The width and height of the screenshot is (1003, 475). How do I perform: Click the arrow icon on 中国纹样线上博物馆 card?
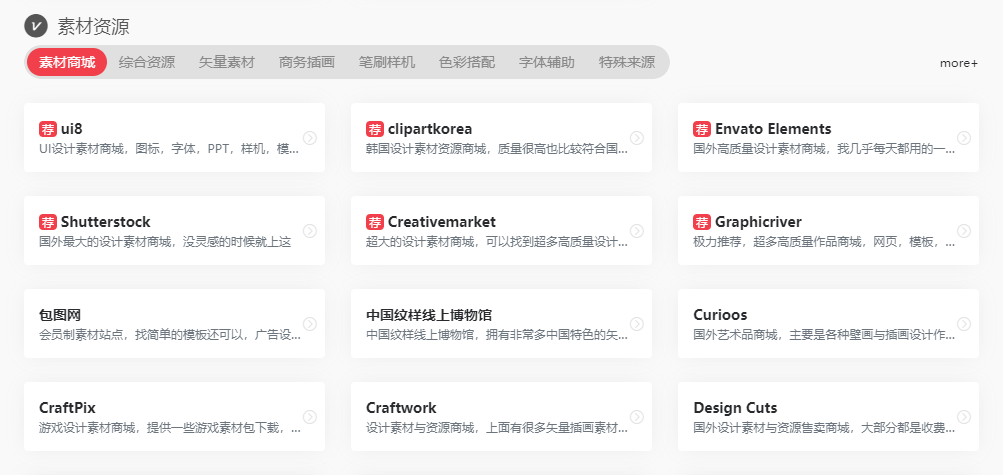click(636, 323)
